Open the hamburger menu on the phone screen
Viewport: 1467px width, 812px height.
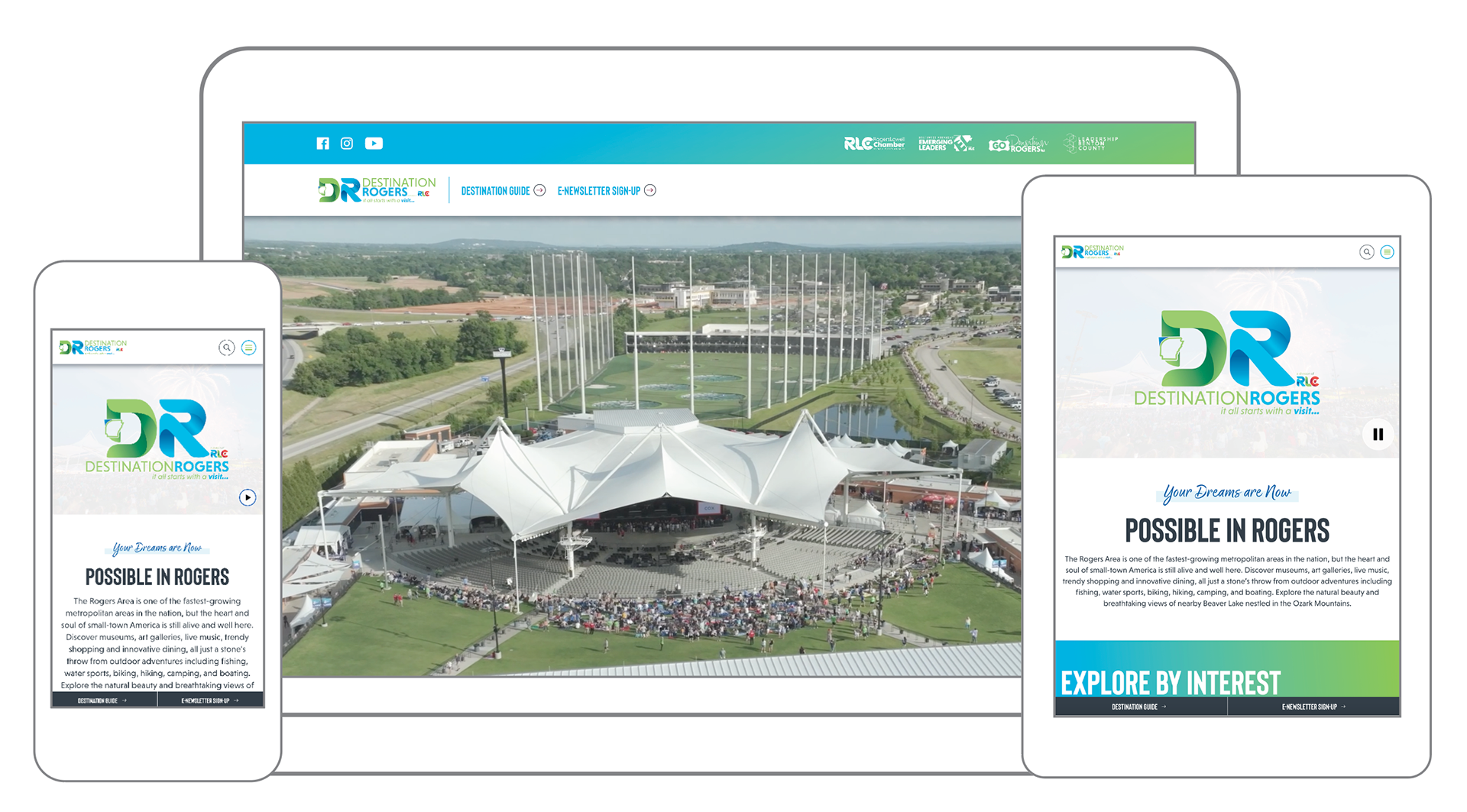(248, 348)
